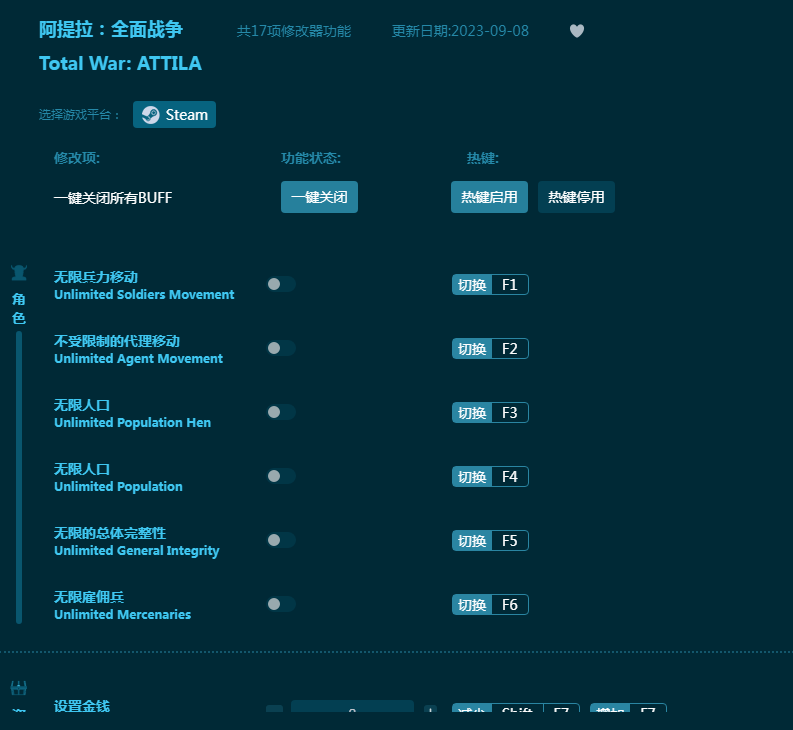This screenshot has height=730, width=793.
Task: Click the 热键 column header
Action: (482, 158)
